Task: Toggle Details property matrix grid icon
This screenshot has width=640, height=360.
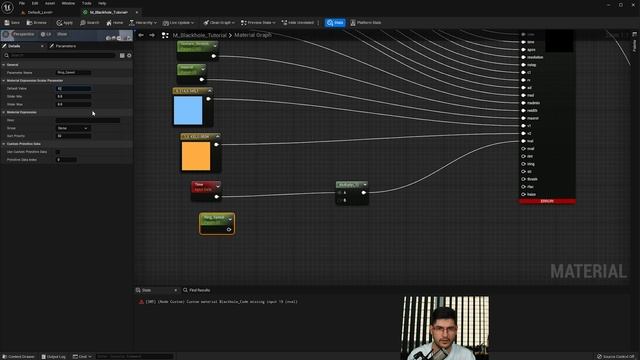Action: (x=122, y=55)
